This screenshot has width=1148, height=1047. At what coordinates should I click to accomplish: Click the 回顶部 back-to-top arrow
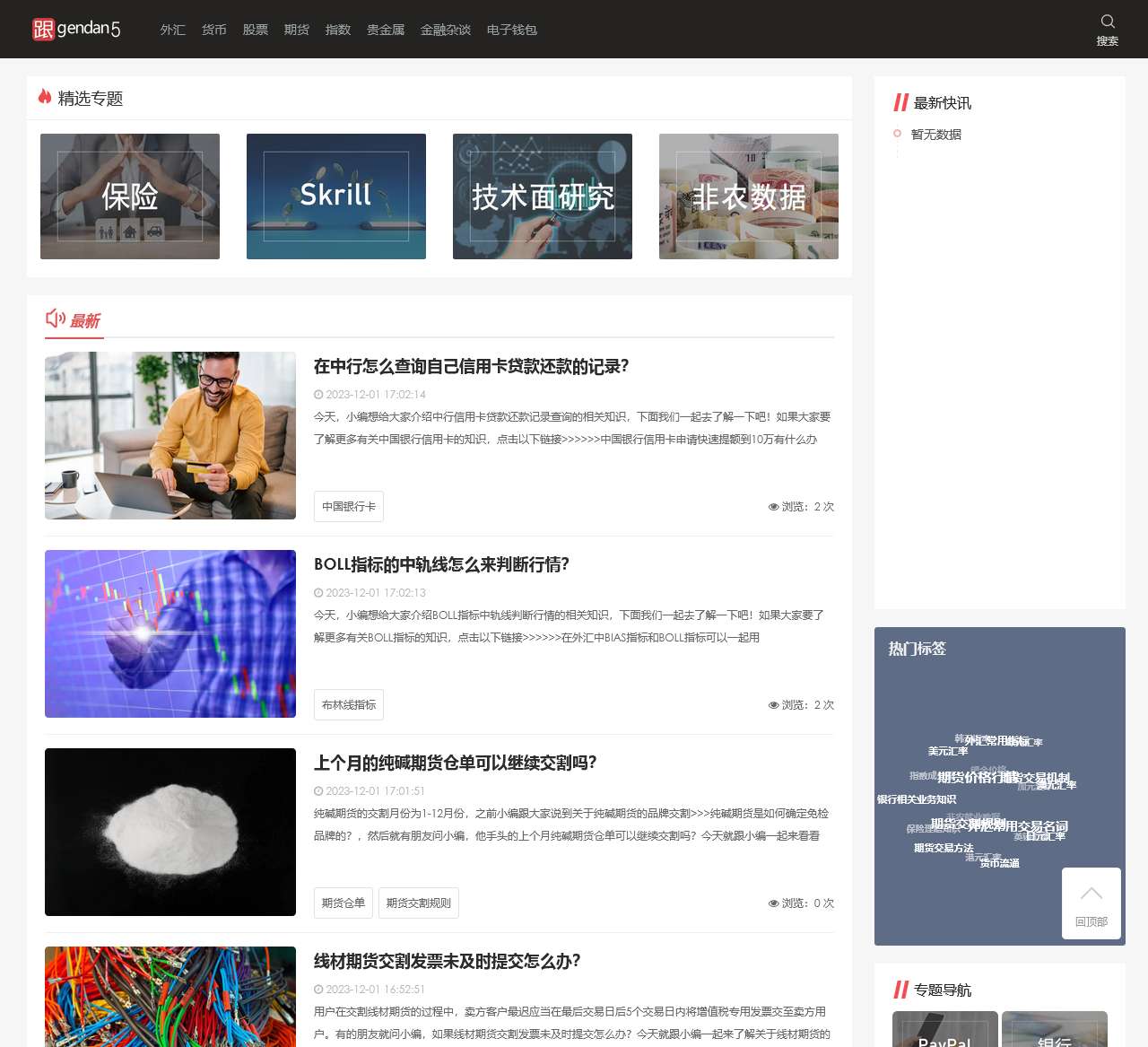1091,903
